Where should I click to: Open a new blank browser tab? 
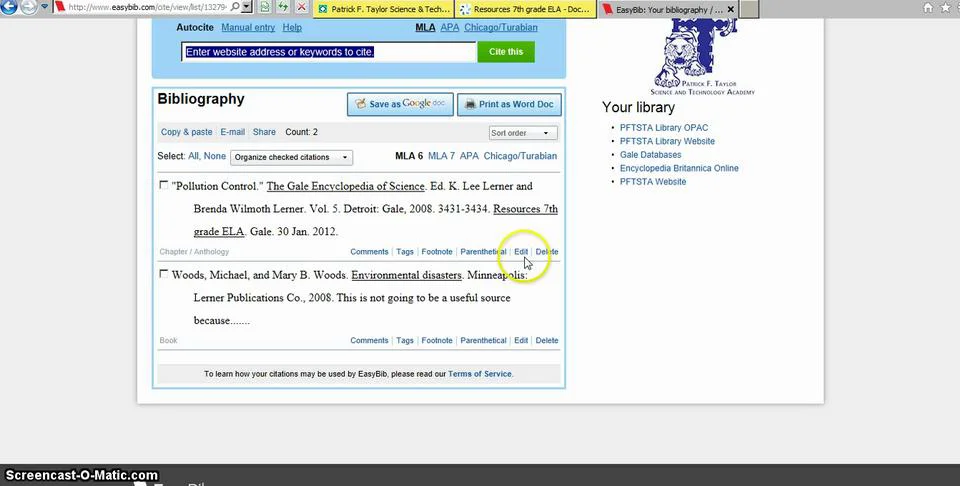point(749,9)
